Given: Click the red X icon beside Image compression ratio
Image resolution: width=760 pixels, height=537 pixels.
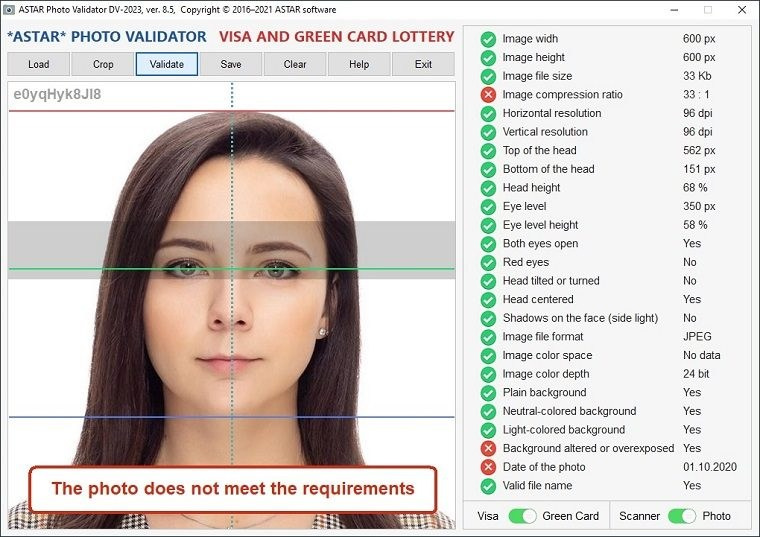Looking at the screenshot, I should [488, 95].
